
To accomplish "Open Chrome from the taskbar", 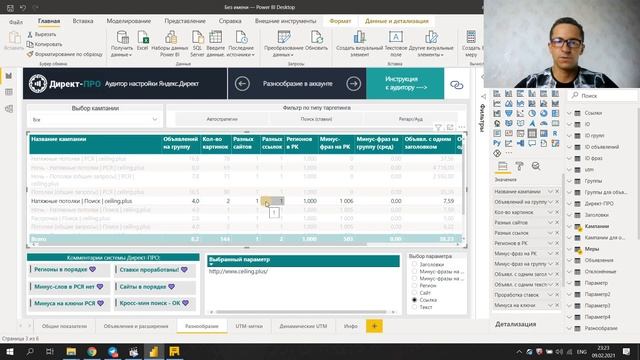I will point(91,351).
